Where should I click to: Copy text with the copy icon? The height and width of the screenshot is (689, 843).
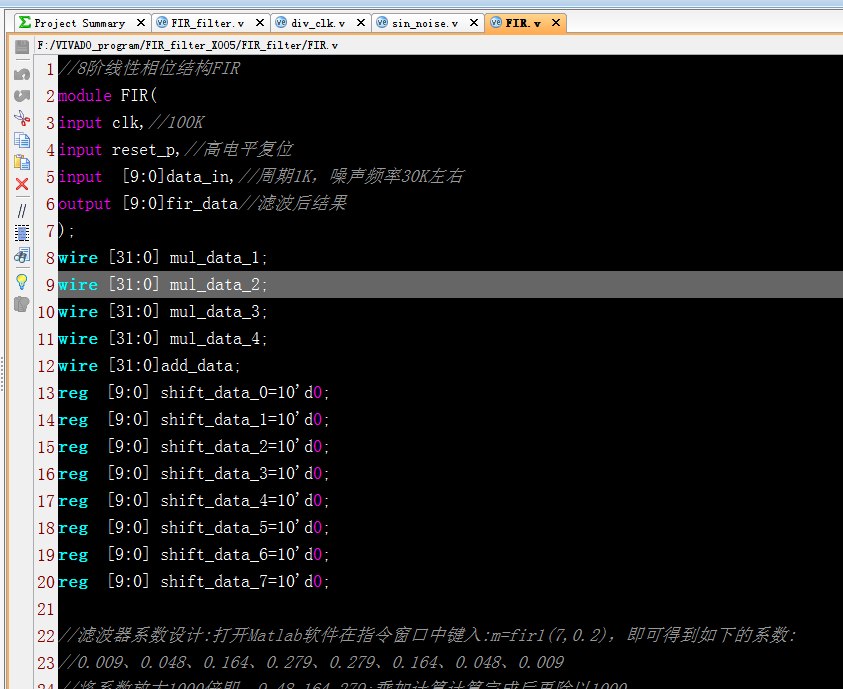click(x=21, y=141)
